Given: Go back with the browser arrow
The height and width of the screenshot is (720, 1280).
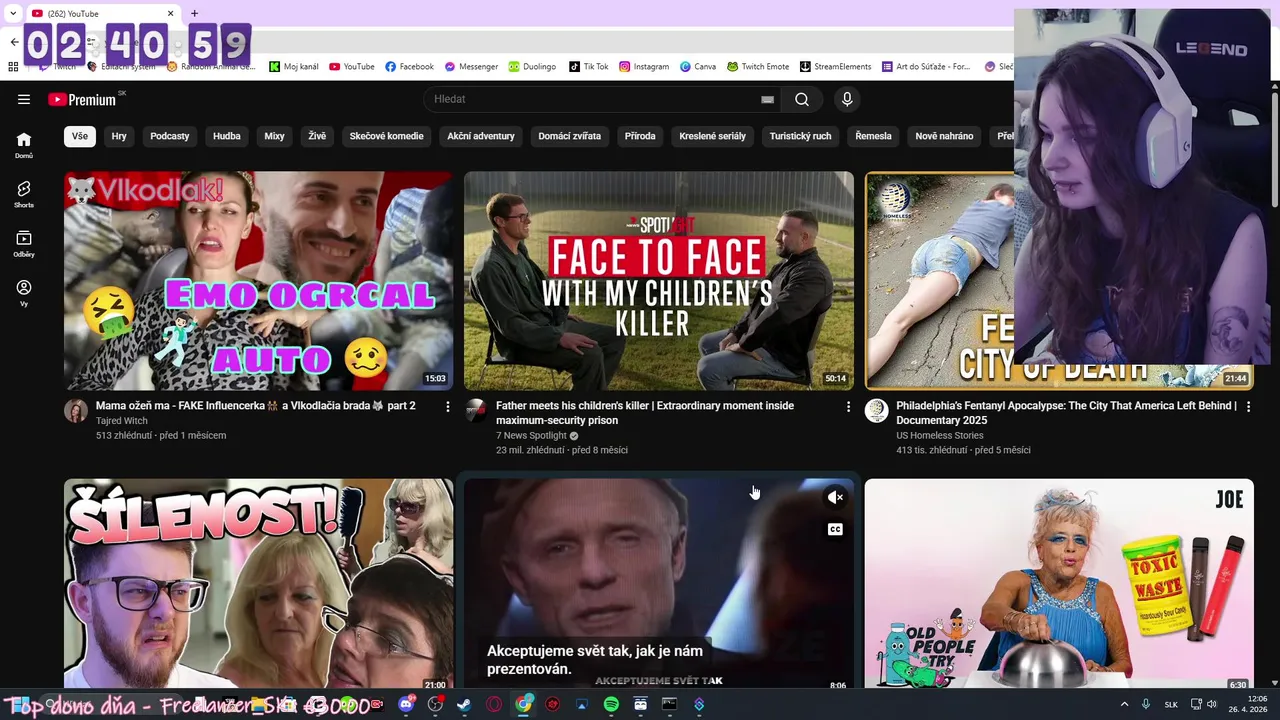Looking at the screenshot, I should [14, 42].
